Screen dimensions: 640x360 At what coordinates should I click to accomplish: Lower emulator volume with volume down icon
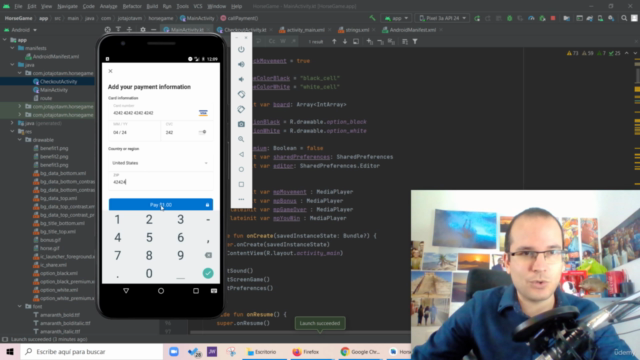(x=241, y=79)
